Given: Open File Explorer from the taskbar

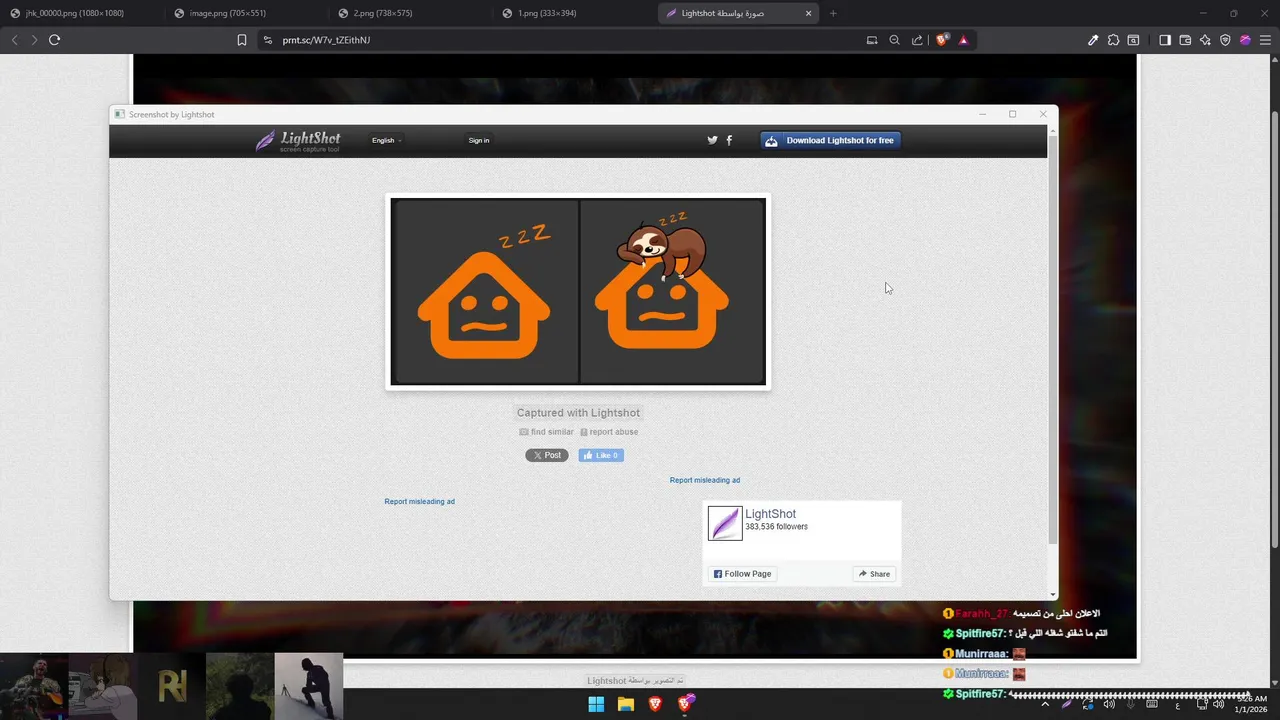Looking at the screenshot, I should coord(626,704).
